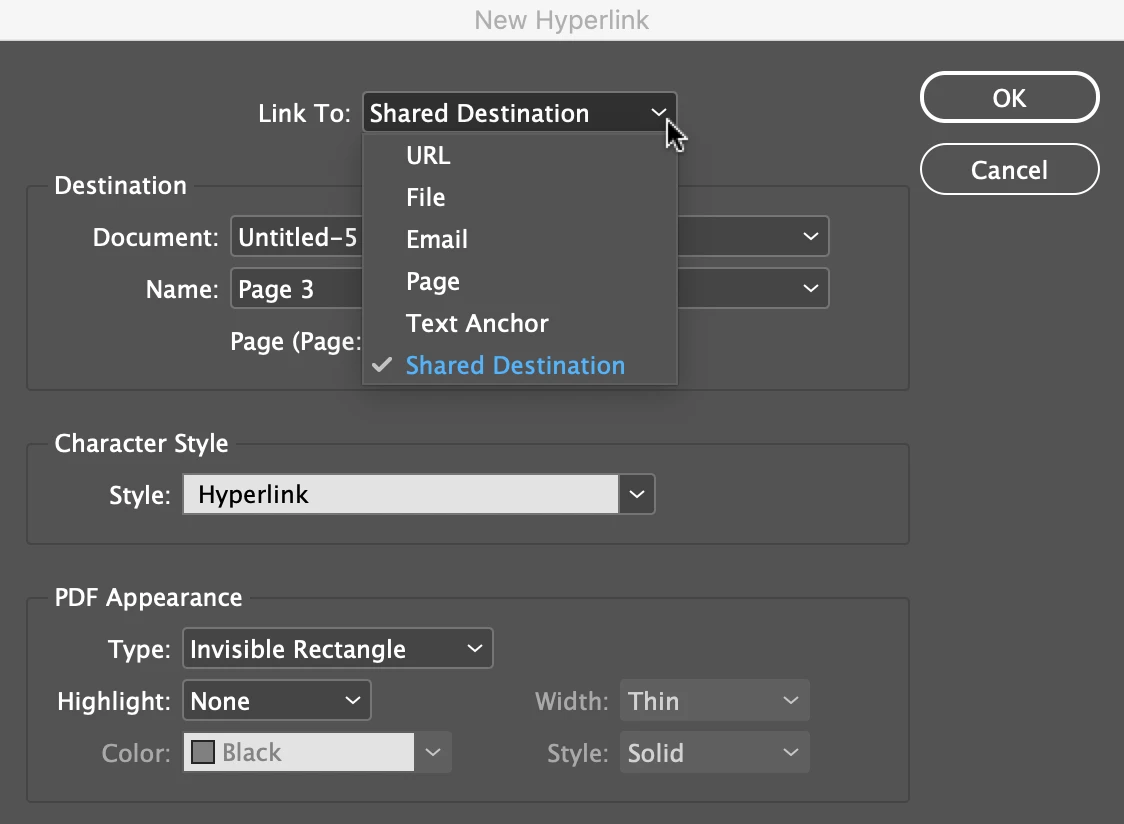Open the destination Name dropdown chevron

(811, 288)
